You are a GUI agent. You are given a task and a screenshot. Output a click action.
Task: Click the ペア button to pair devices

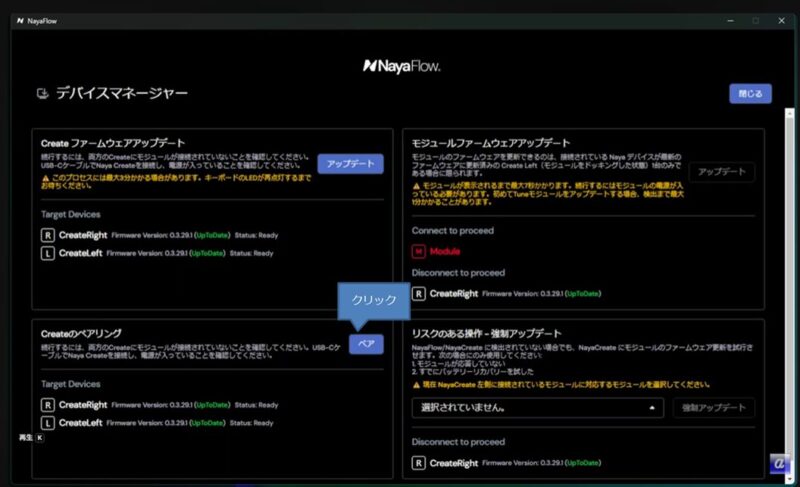coord(367,343)
